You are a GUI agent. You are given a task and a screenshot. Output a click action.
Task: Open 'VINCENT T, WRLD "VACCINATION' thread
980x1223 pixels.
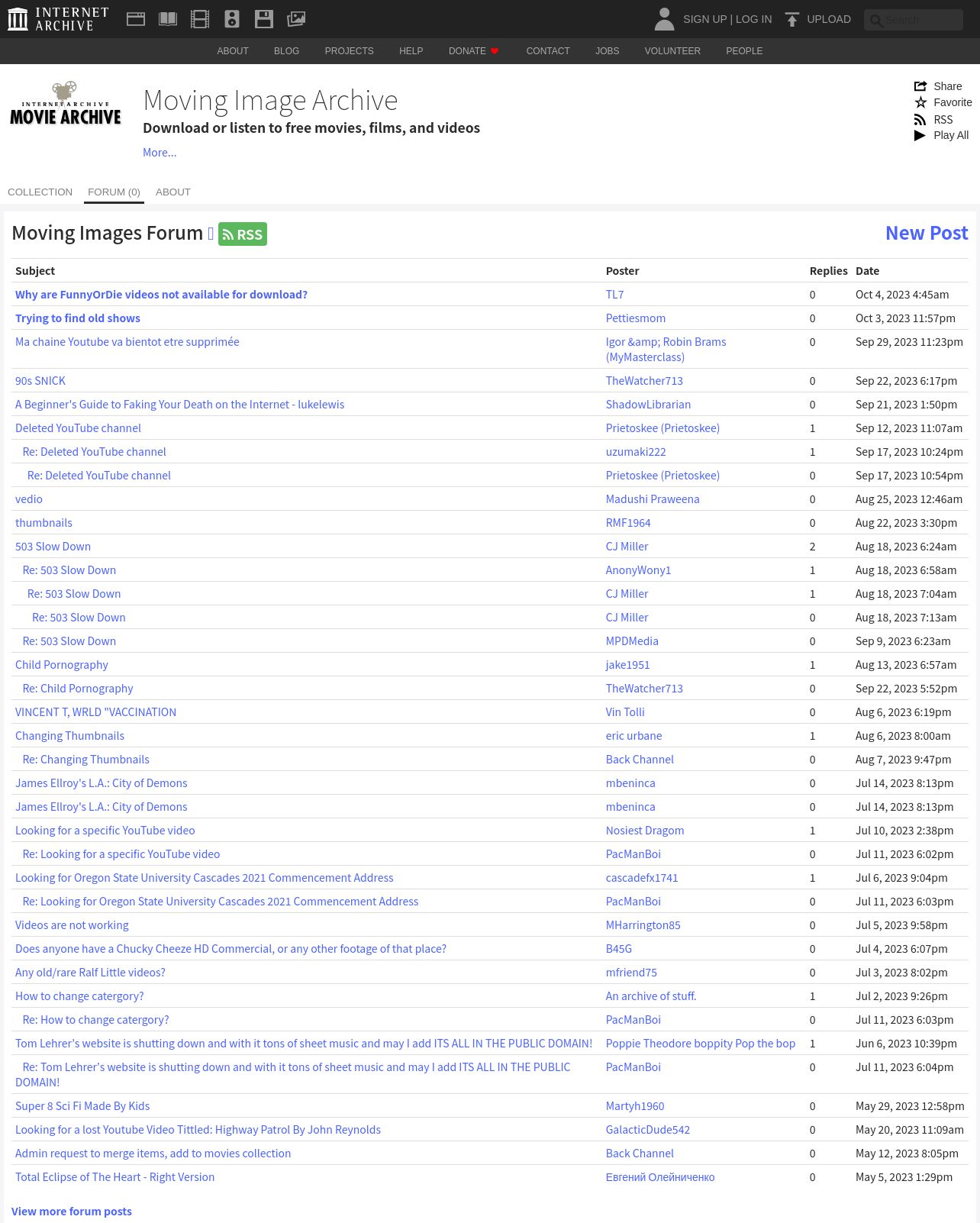click(x=95, y=712)
